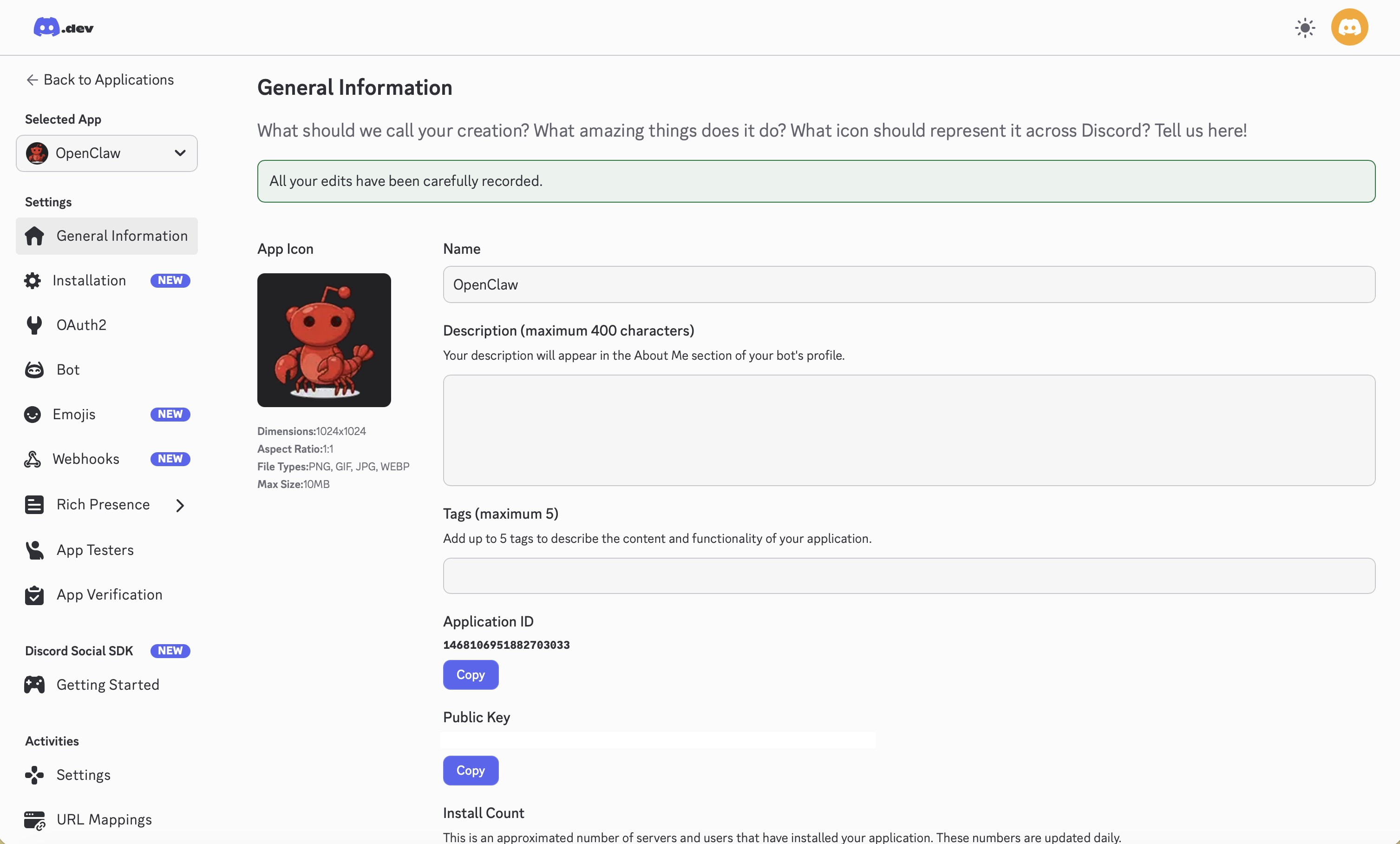Click the Discord .dev logo
Screen dimensions: 1400x844
[x=63, y=27]
